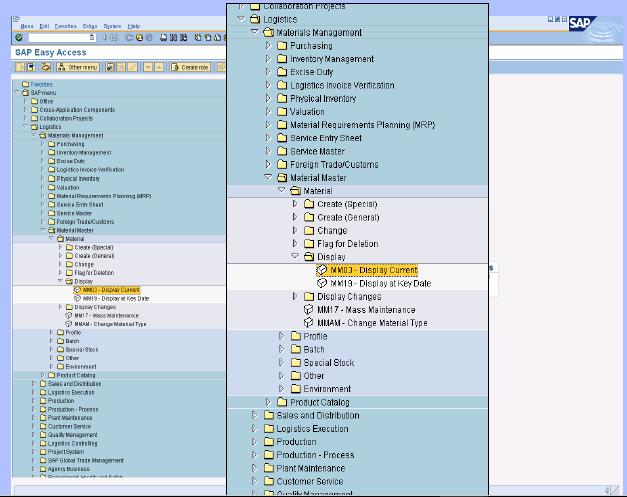Open the System menu
The image size is (627, 497).
112,26
